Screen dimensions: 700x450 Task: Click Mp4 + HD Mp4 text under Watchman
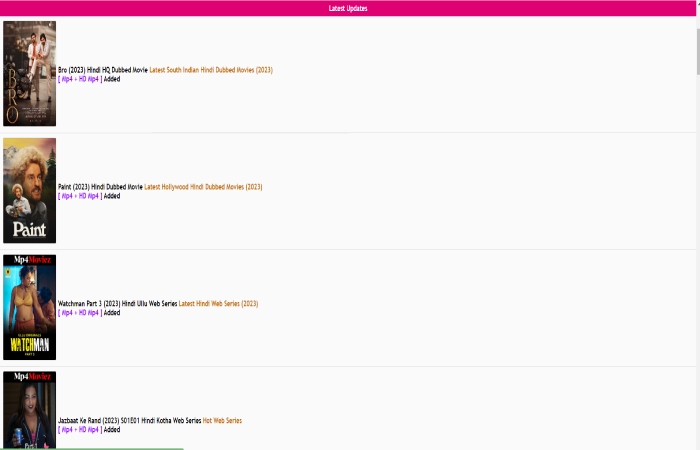80,313
